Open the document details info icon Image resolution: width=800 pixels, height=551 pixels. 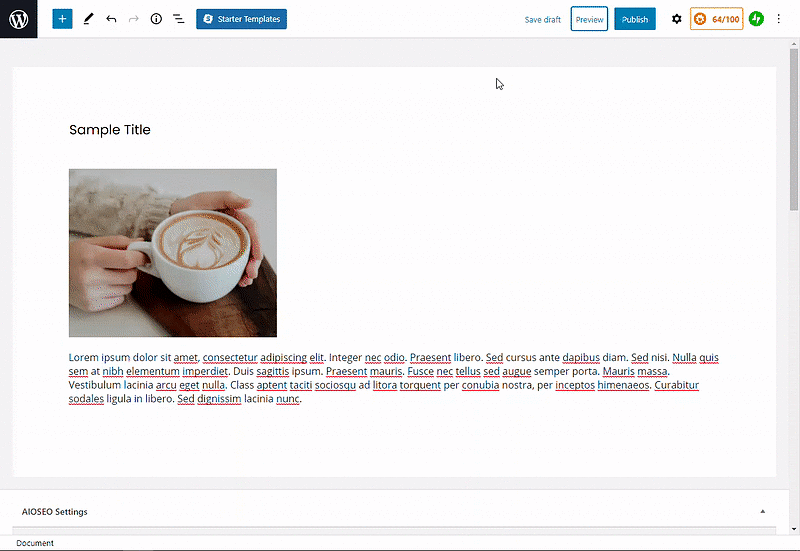pyautogui.click(x=156, y=19)
